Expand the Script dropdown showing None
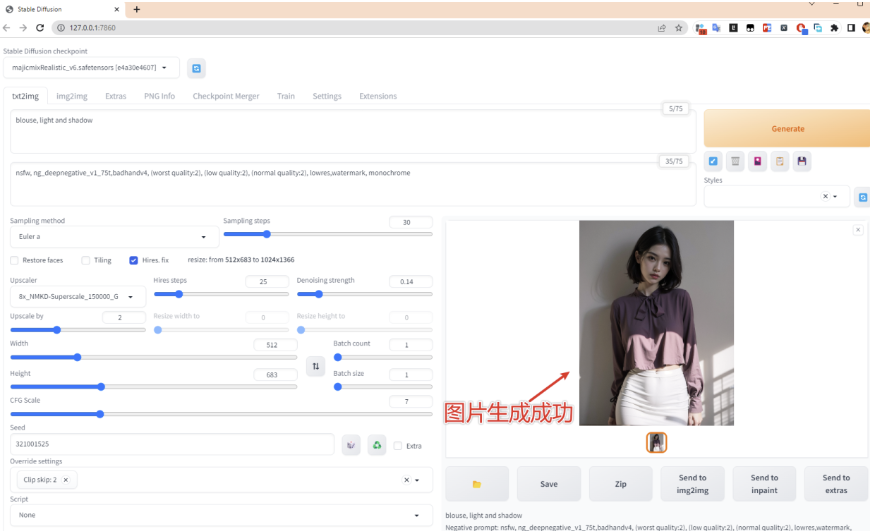Image resolution: width=870 pixels, height=531 pixels. pos(221,515)
